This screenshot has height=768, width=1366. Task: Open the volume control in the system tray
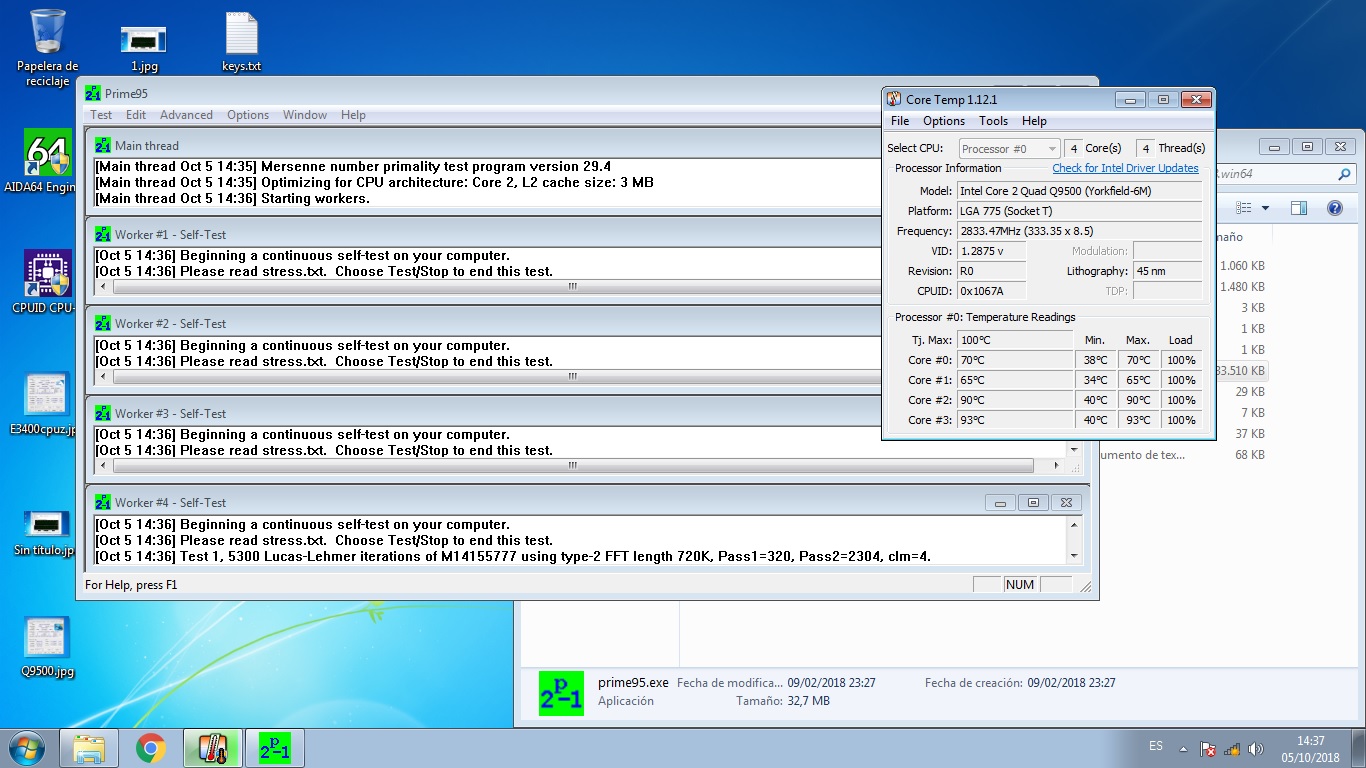(1256, 749)
